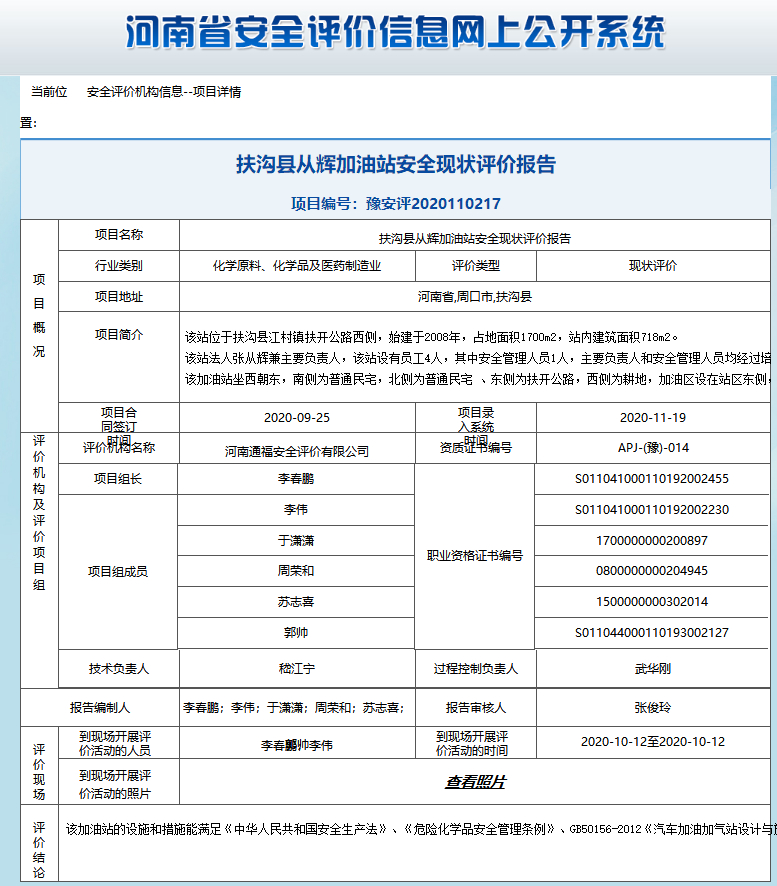Click report reviewer name 张俊玲
Image resolution: width=777 pixels, height=886 pixels.
[653, 707]
